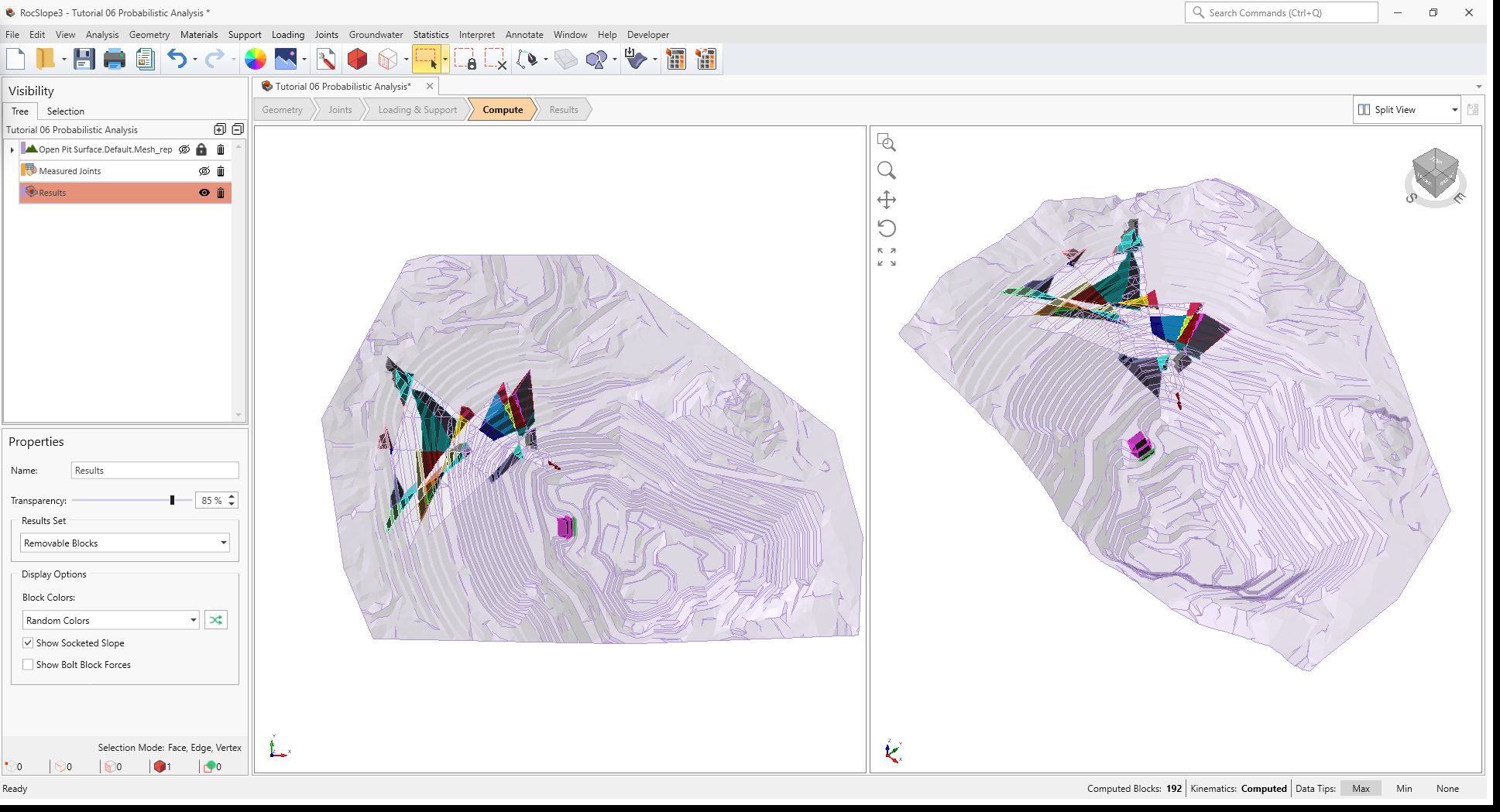Screen dimensions: 1500x812
Task: Select the solid red cube display icon
Action: coord(357,59)
